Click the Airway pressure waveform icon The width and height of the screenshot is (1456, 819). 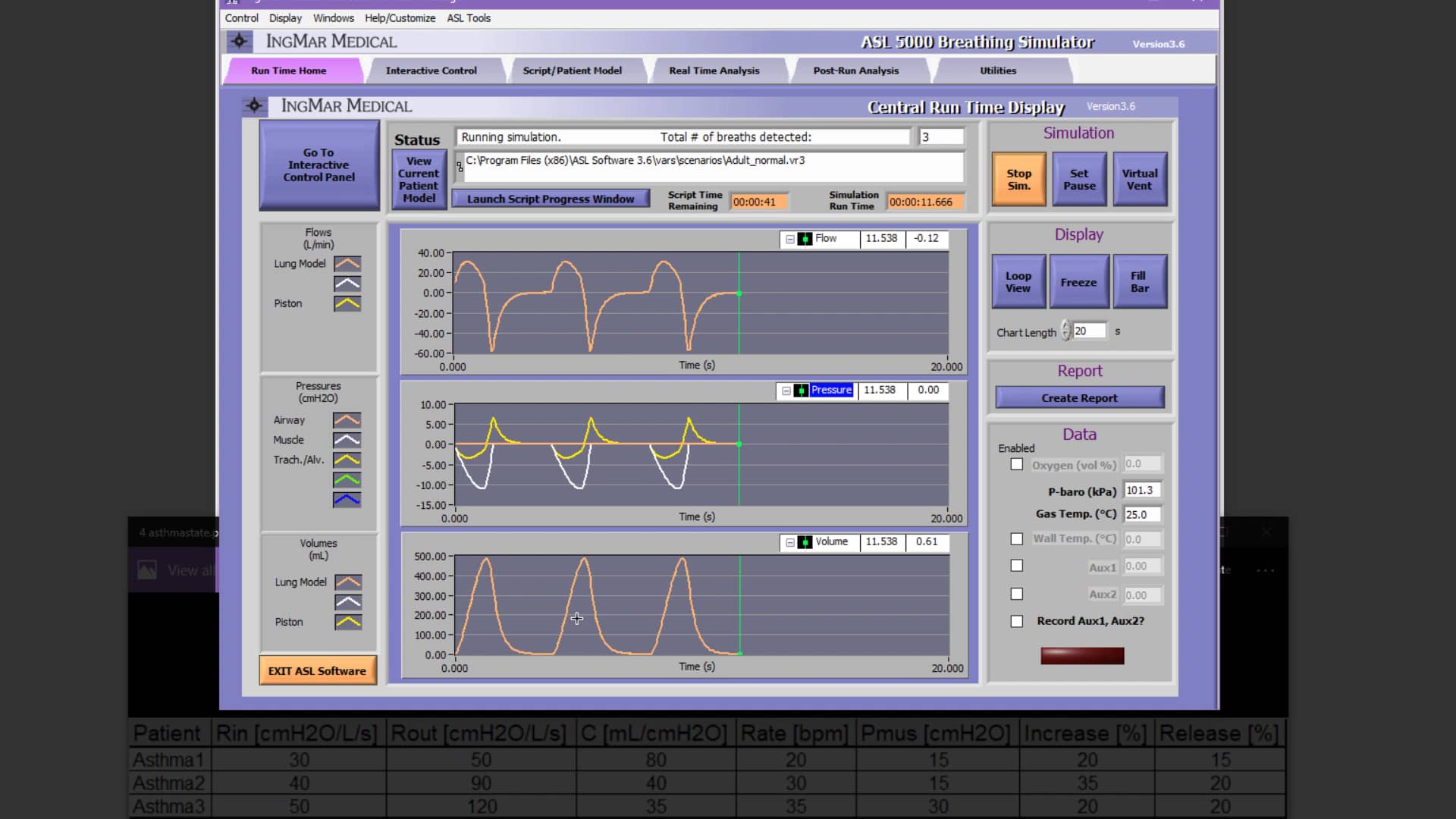[347, 419]
